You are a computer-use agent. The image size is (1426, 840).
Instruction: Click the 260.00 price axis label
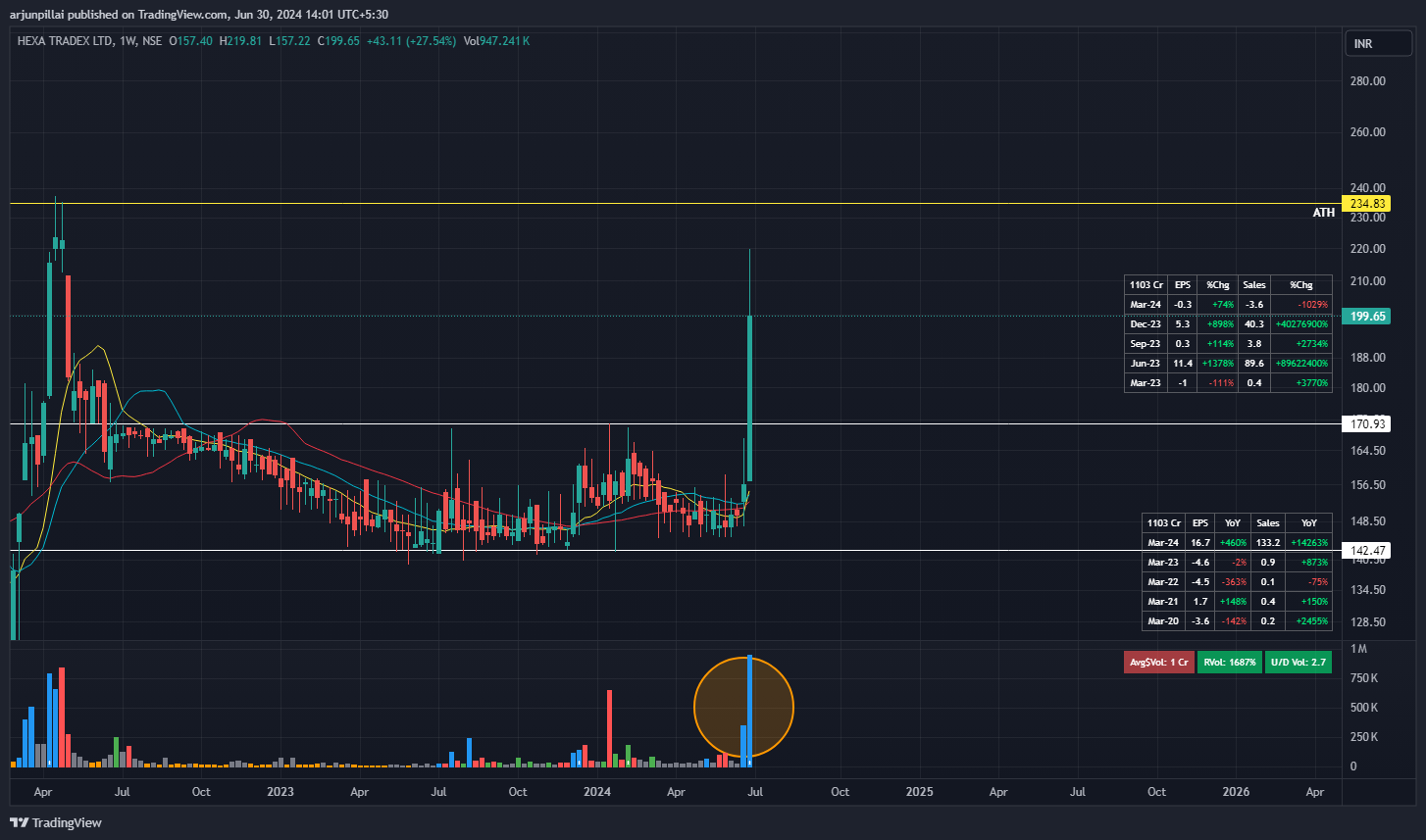[1367, 132]
